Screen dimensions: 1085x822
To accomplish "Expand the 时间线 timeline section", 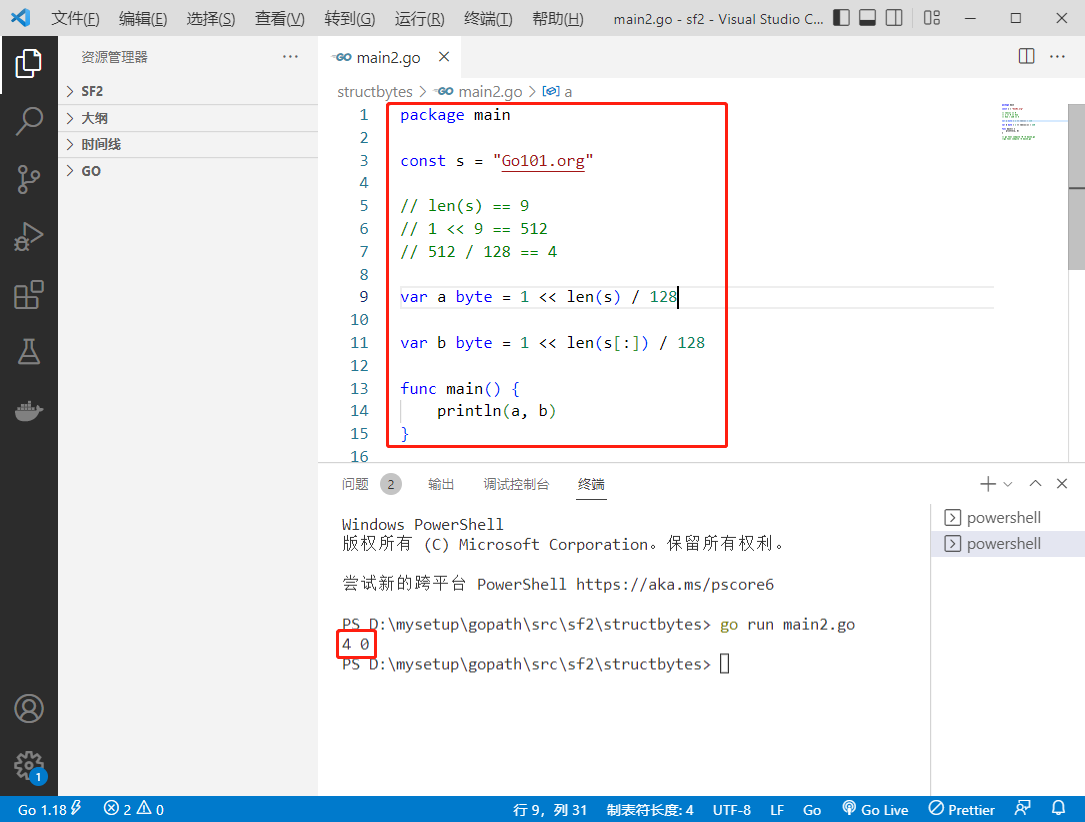I will coord(188,145).
